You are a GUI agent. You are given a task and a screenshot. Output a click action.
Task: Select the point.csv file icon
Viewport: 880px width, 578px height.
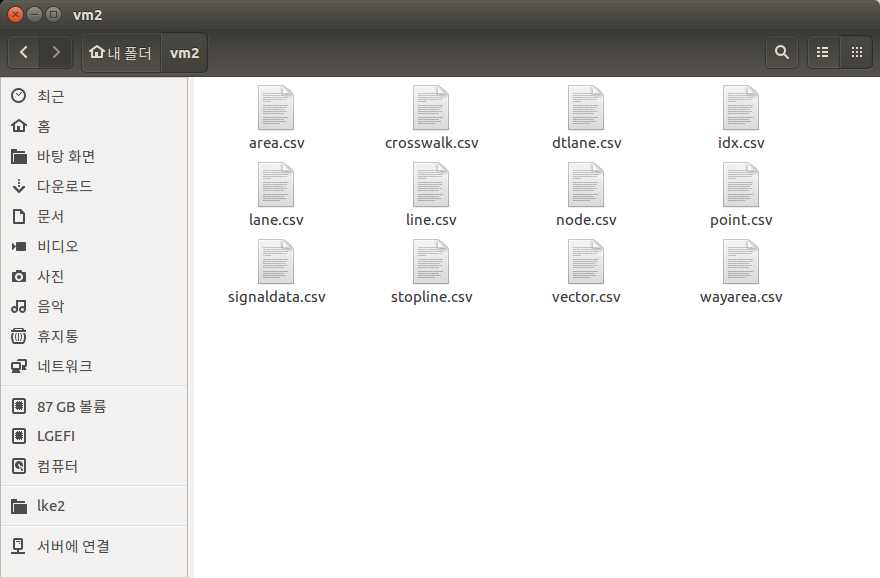[x=740, y=185]
